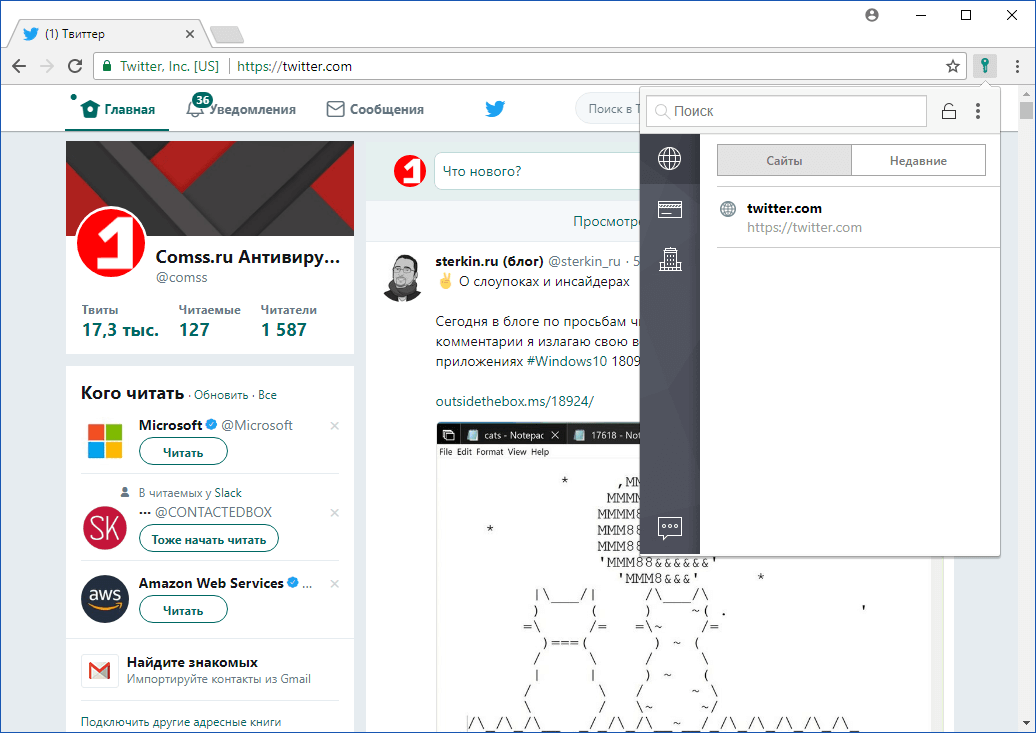Click the green padlock site info icon
Screen dimensions: 1036x733
(106, 66)
